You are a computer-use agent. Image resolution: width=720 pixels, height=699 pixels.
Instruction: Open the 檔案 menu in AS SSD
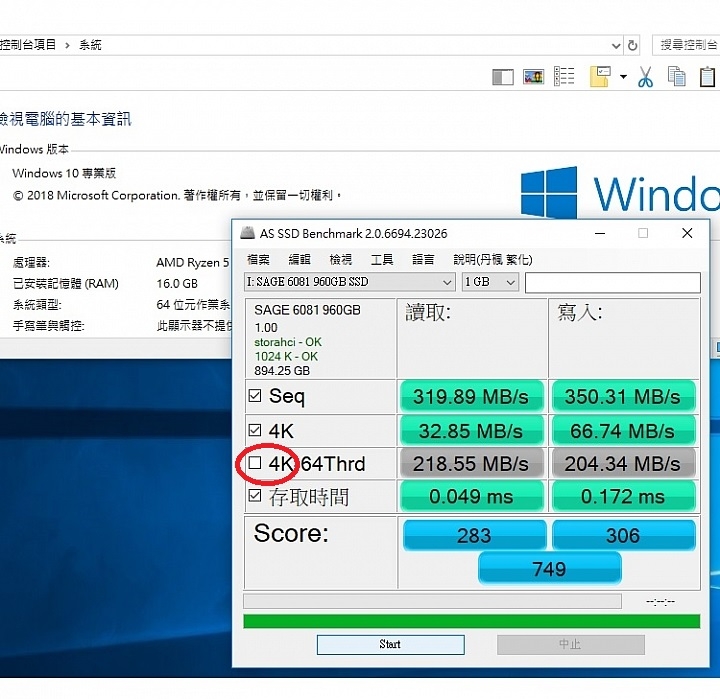pos(258,259)
